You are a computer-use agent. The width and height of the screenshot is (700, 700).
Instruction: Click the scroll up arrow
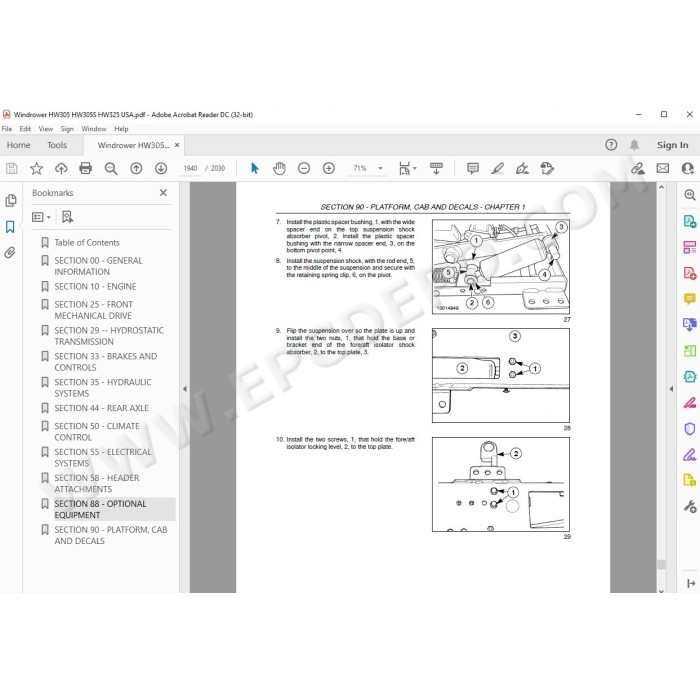661,187
